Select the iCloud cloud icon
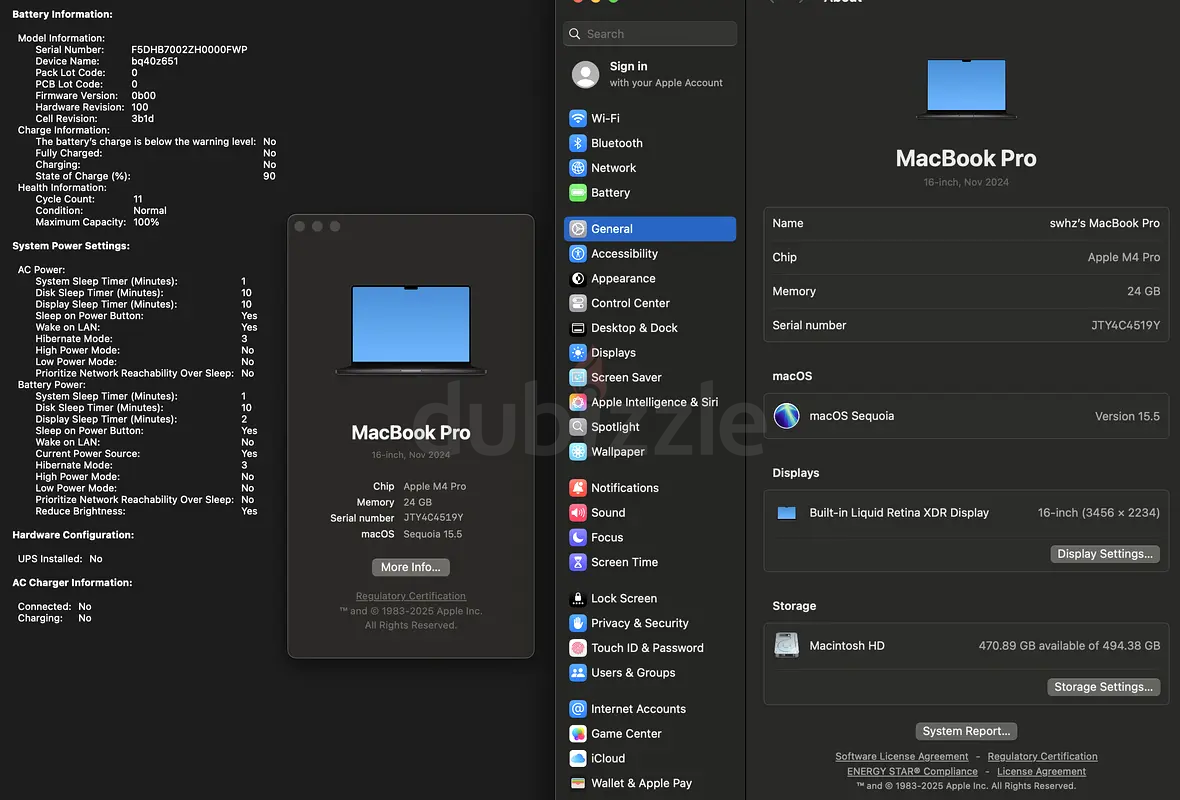This screenshot has height=800, width=1180. tap(577, 759)
